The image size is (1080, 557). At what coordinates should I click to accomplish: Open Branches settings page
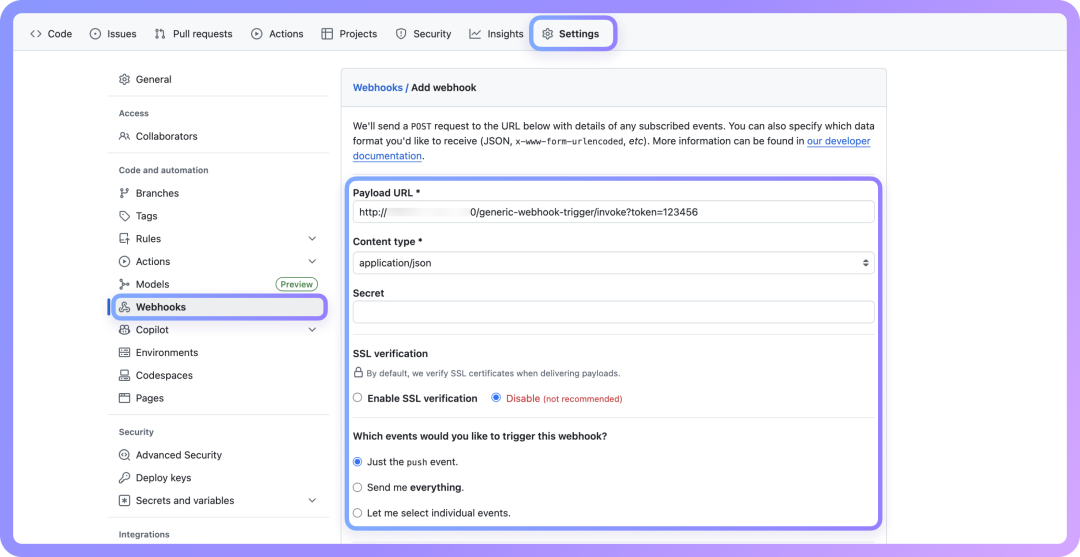pyautogui.click(x=157, y=193)
